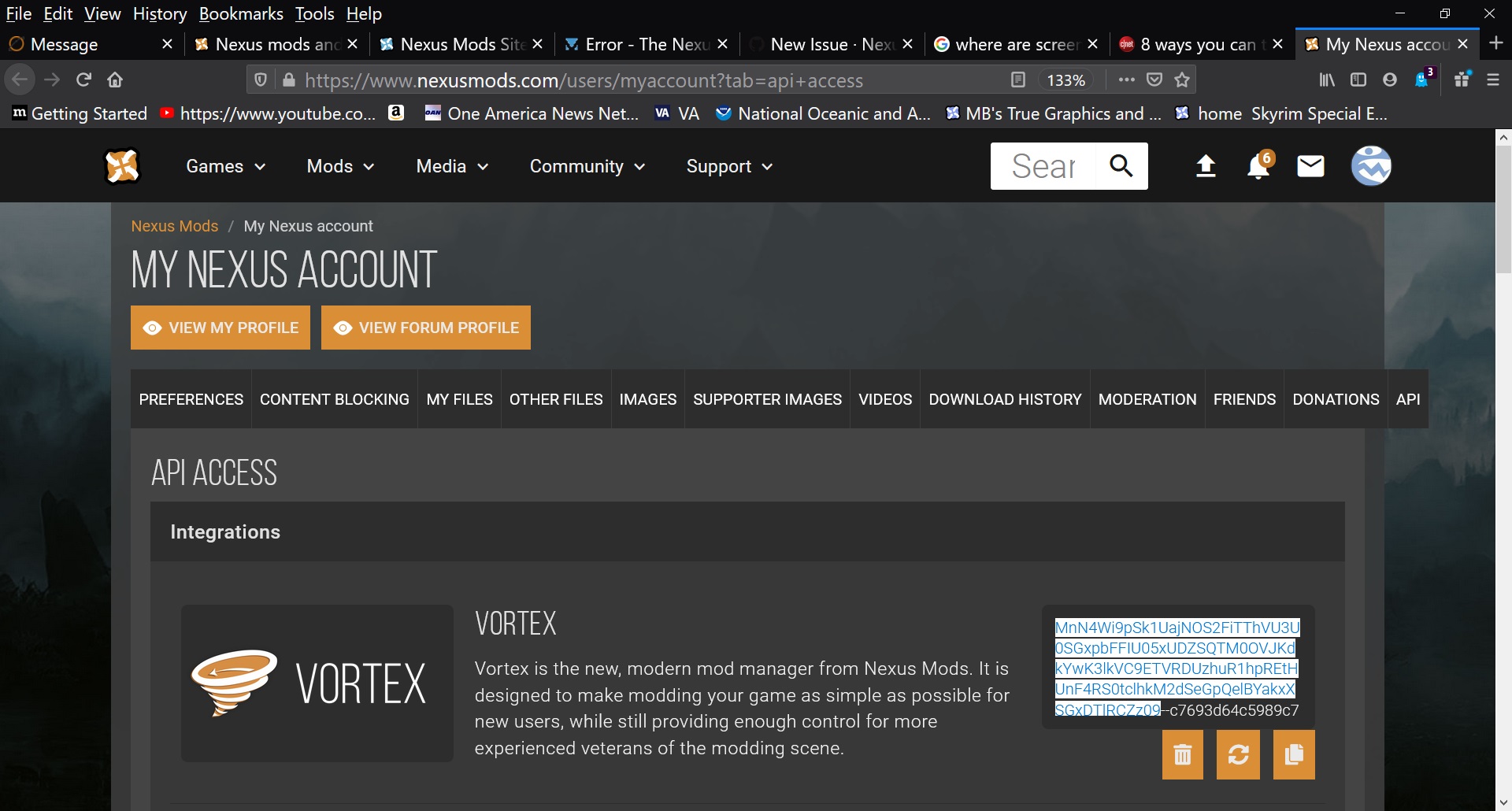This screenshot has height=811, width=1512.
Task: Toggle the reader view icon in address bar
Action: pyautogui.click(x=1019, y=80)
